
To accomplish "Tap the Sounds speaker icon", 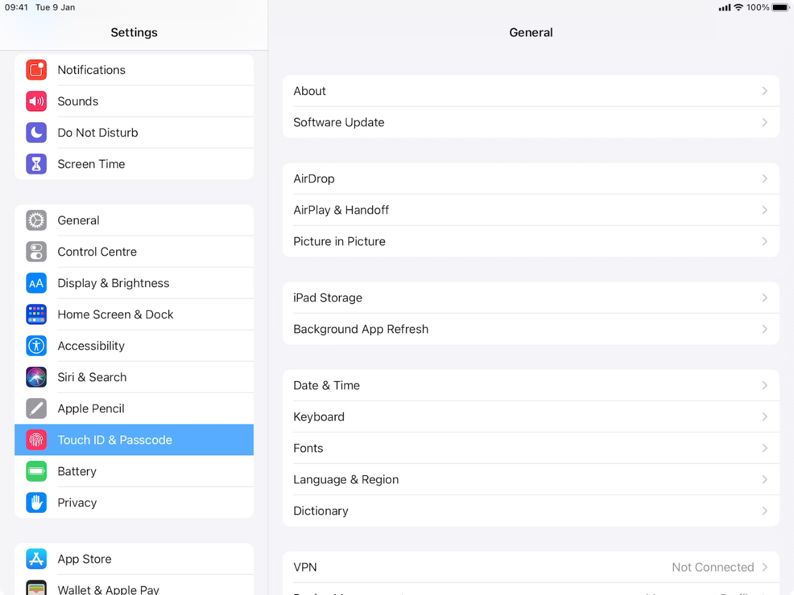I will pyautogui.click(x=36, y=101).
